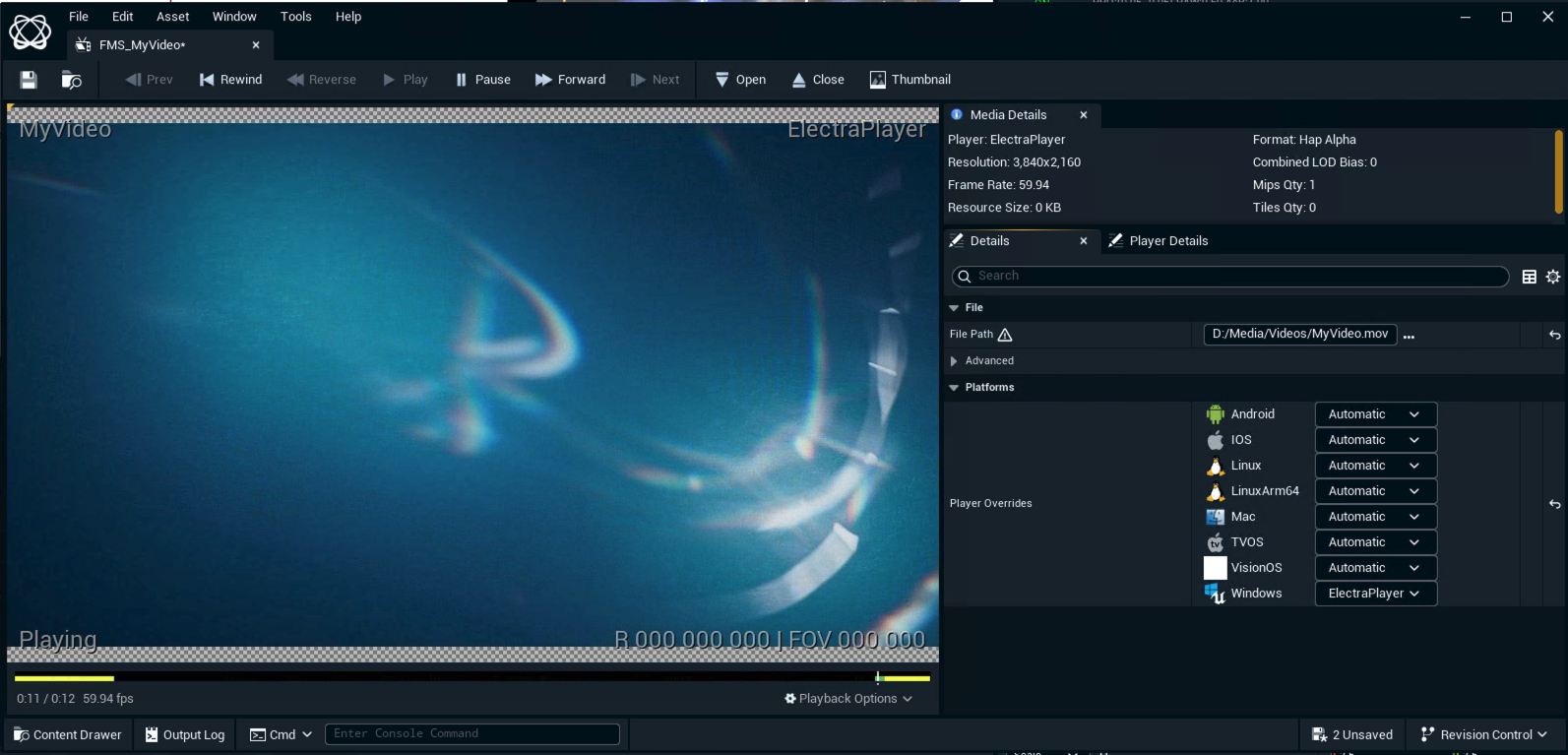The height and width of the screenshot is (755, 1568).
Task: Open Windows ElectraPlayer override dropdown
Action: pos(1376,594)
